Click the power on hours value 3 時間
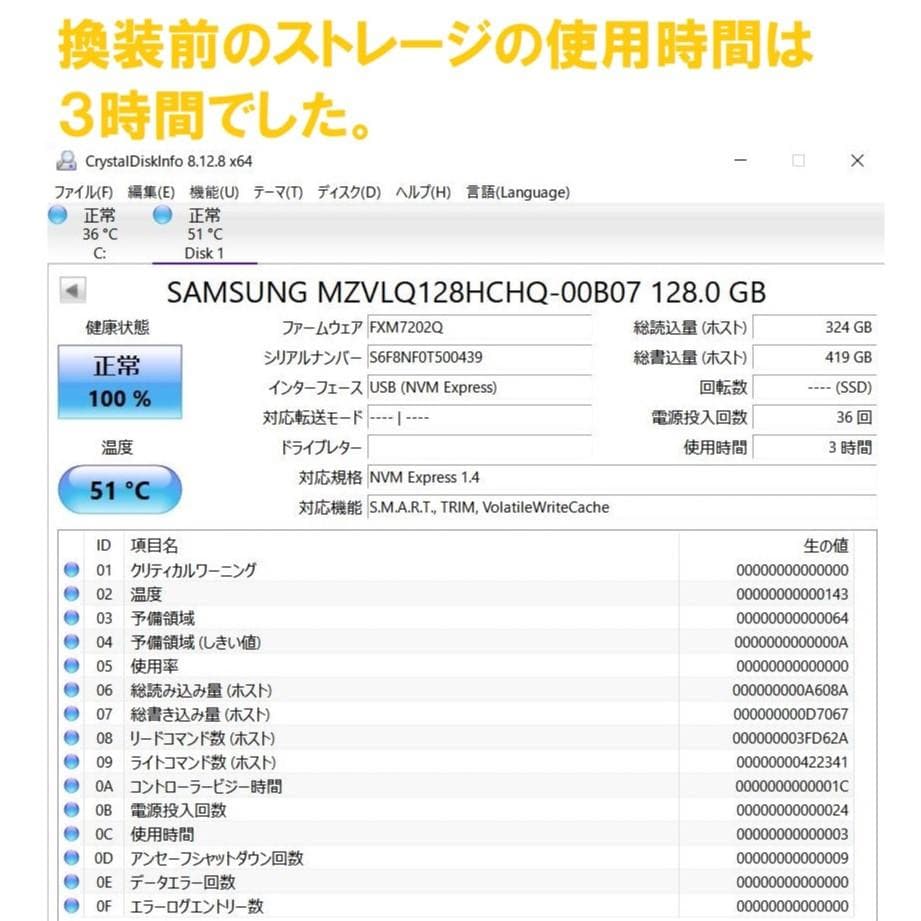921x921 pixels. [815, 448]
